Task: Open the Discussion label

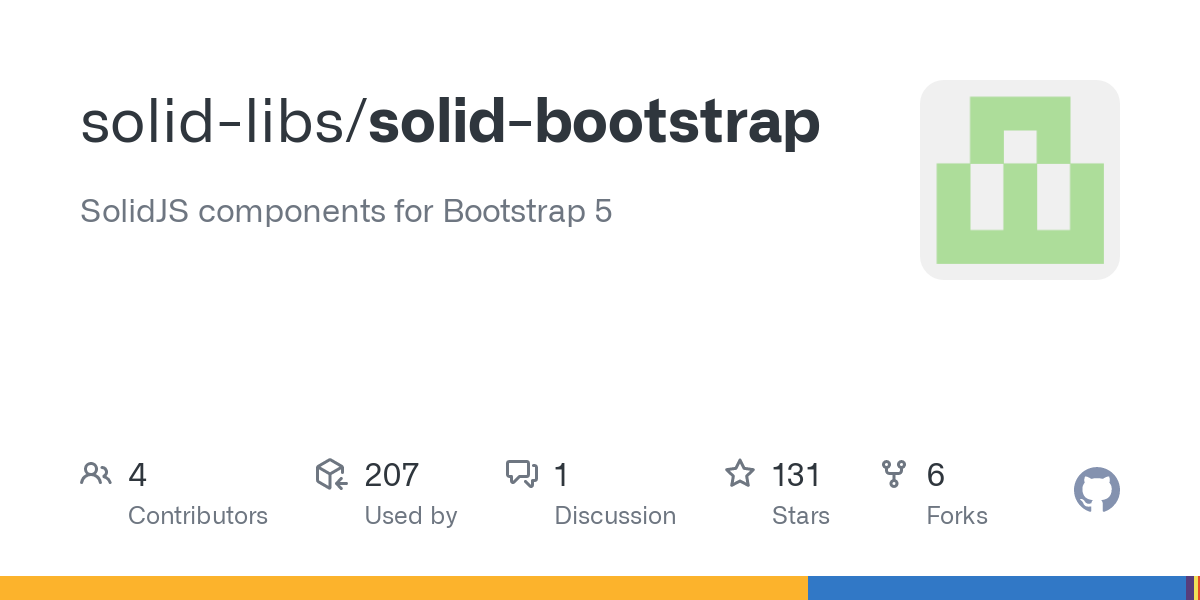Action: [x=615, y=516]
